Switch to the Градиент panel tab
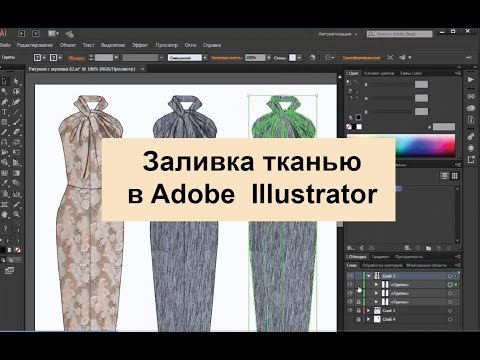This screenshot has width=480, height=360. pyautogui.click(x=380, y=257)
